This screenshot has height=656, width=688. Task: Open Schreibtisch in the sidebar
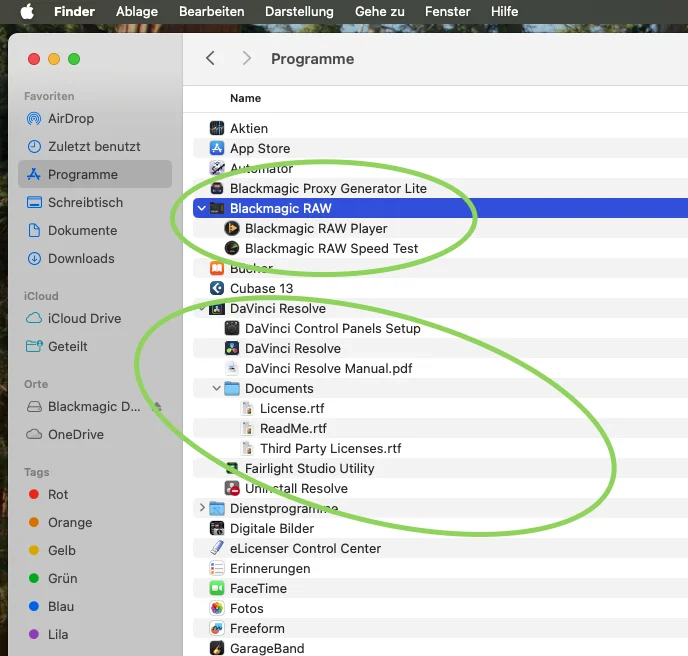click(95, 202)
